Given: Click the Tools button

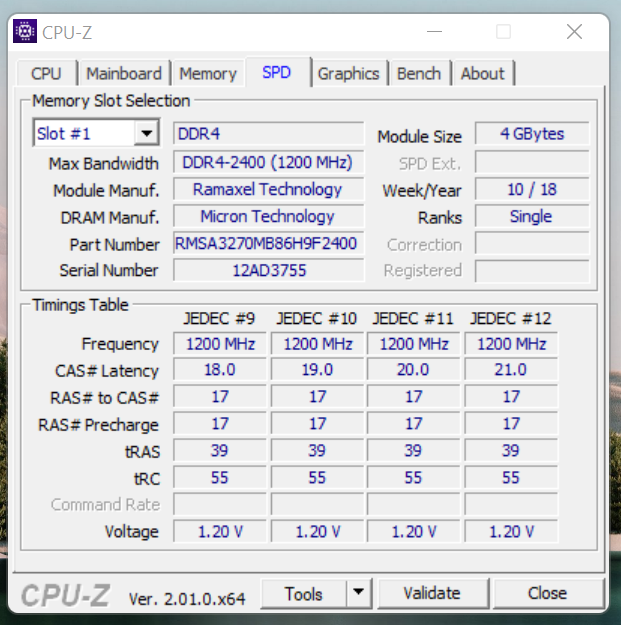Looking at the screenshot, I should (304, 593).
